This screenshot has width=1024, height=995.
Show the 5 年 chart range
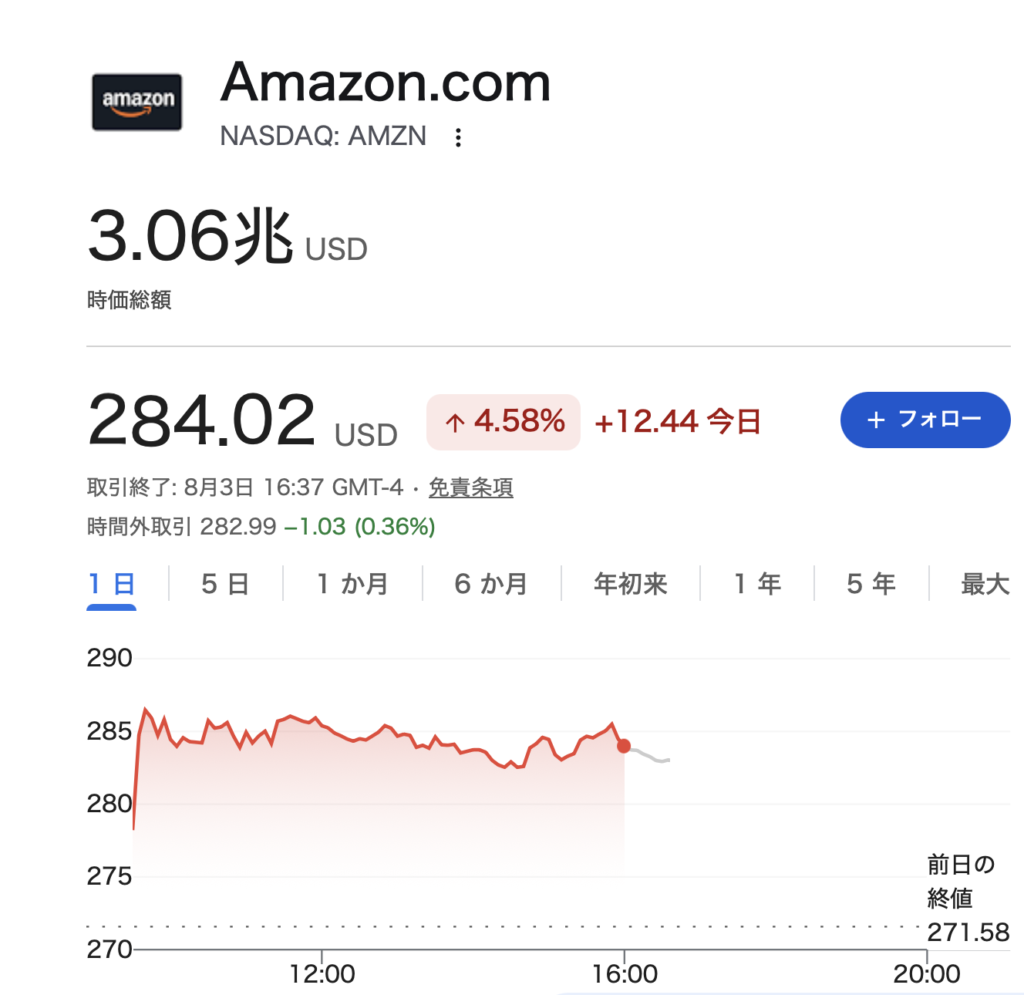[x=871, y=584]
